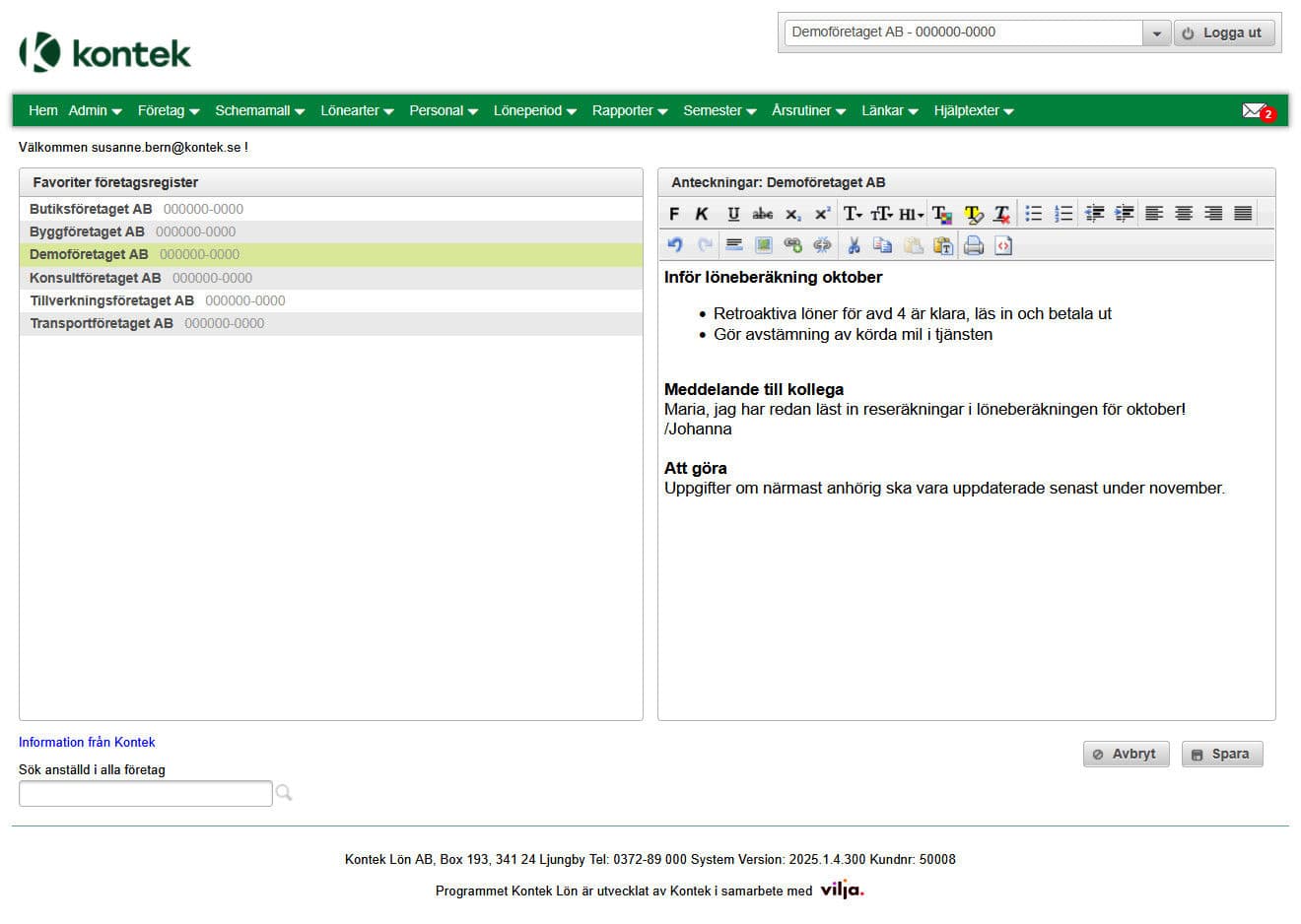Open the company selector dropdown arrow
Screen dimensions: 1301x924
(x=1156, y=33)
